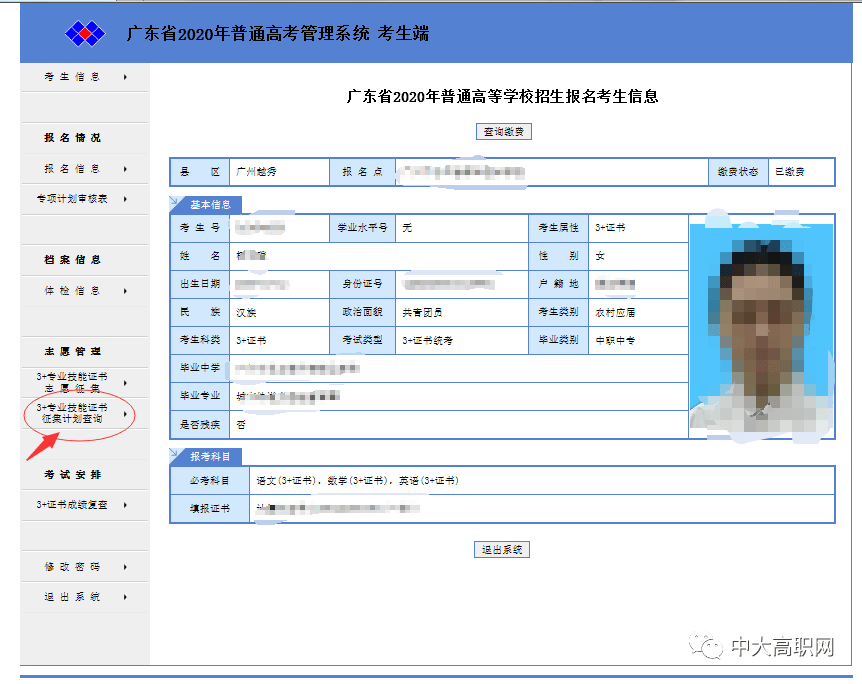862x684 pixels.
Task: Click the arrow icon beside 基本信息 header
Action: 175,202
